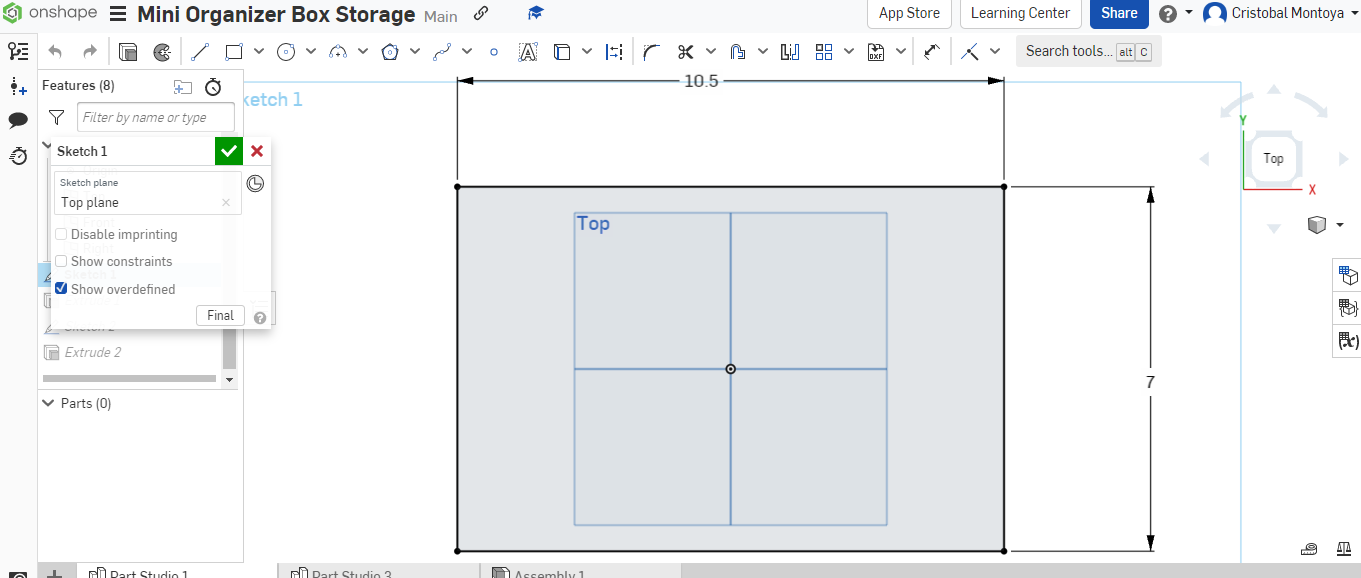Select the Sketch fillet tool
The height and width of the screenshot is (578, 1361).
pos(651,52)
